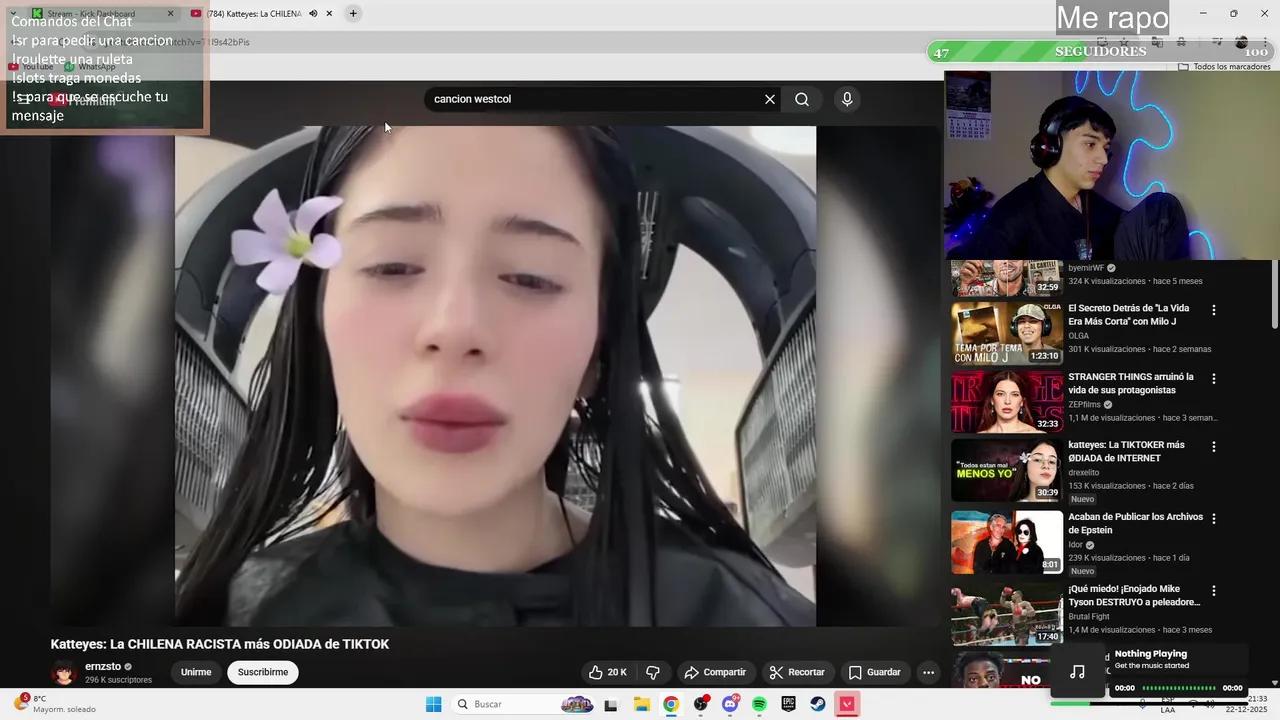Open Discord from the taskbar
This screenshot has height=720, width=1280.
730,704
